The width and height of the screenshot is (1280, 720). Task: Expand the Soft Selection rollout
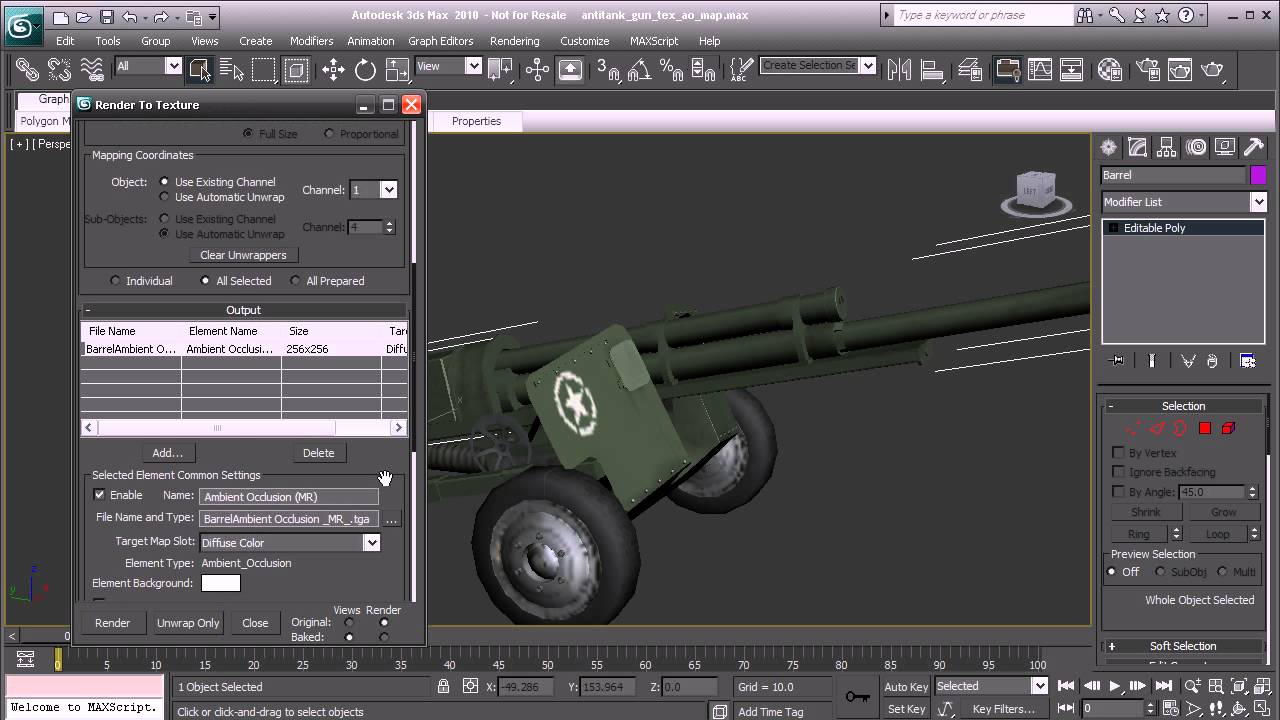1183,646
